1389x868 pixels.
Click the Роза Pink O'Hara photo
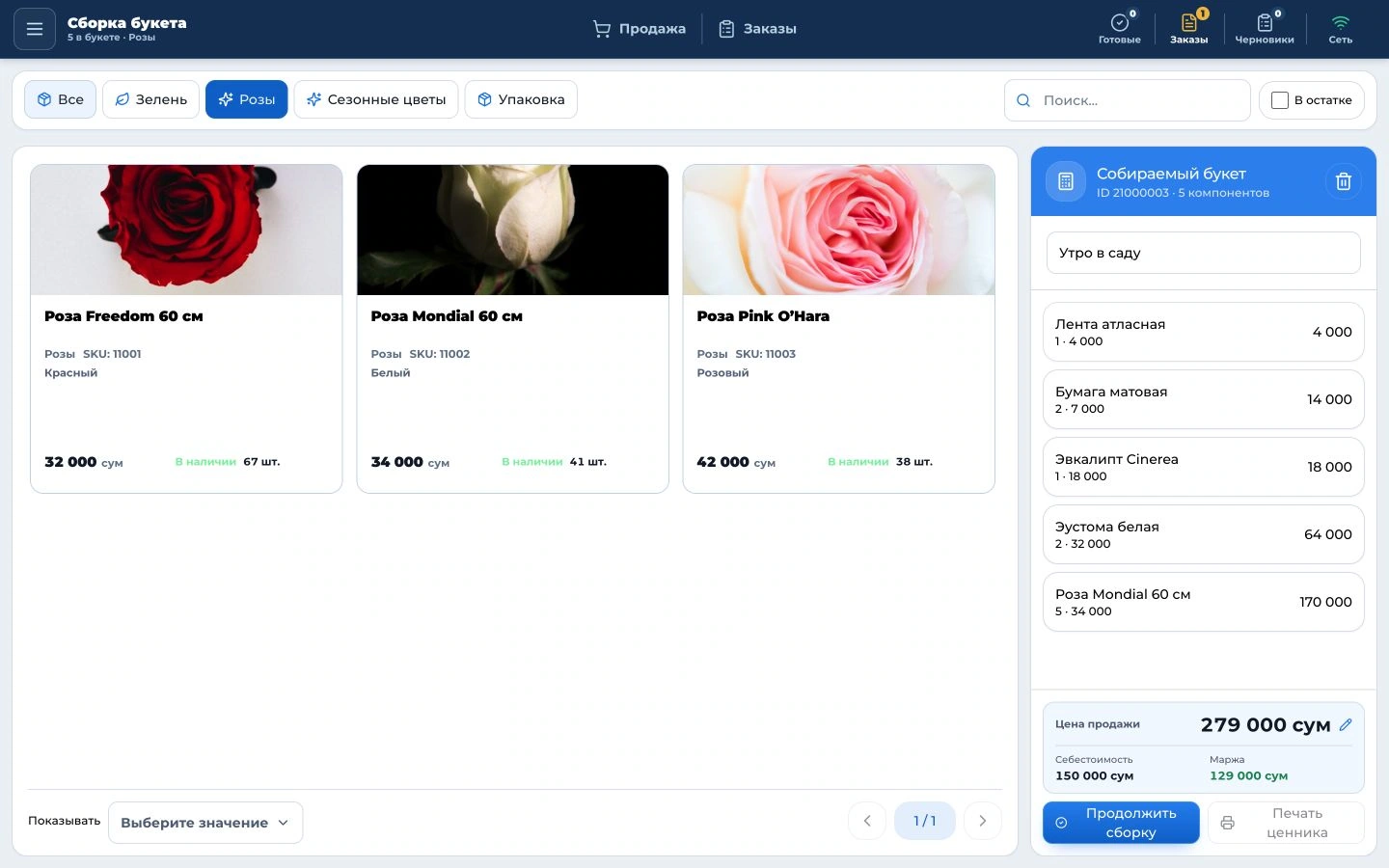(839, 230)
